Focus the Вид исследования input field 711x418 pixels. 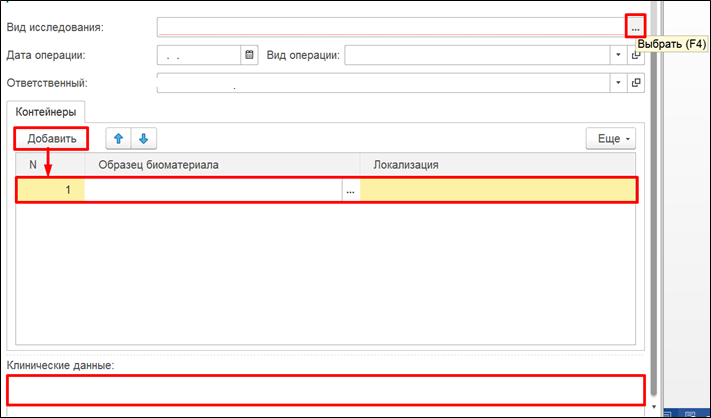tap(390, 27)
